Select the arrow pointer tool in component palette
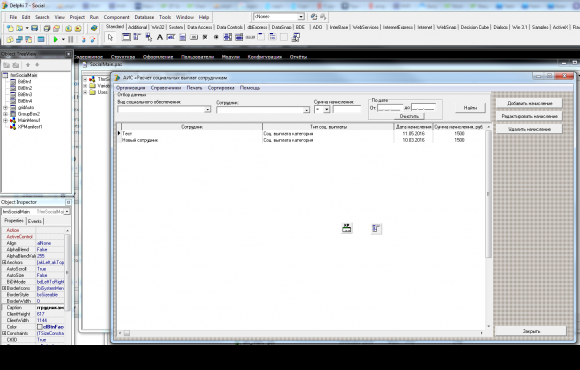The width and height of the screenshot is (580, 370). click(110, 37)
